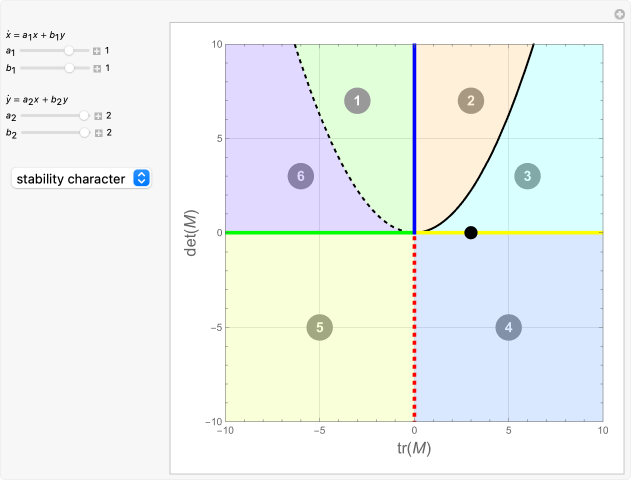631x481 pixels.
Task: Click the black locator dot on plot
Action: 471,233
